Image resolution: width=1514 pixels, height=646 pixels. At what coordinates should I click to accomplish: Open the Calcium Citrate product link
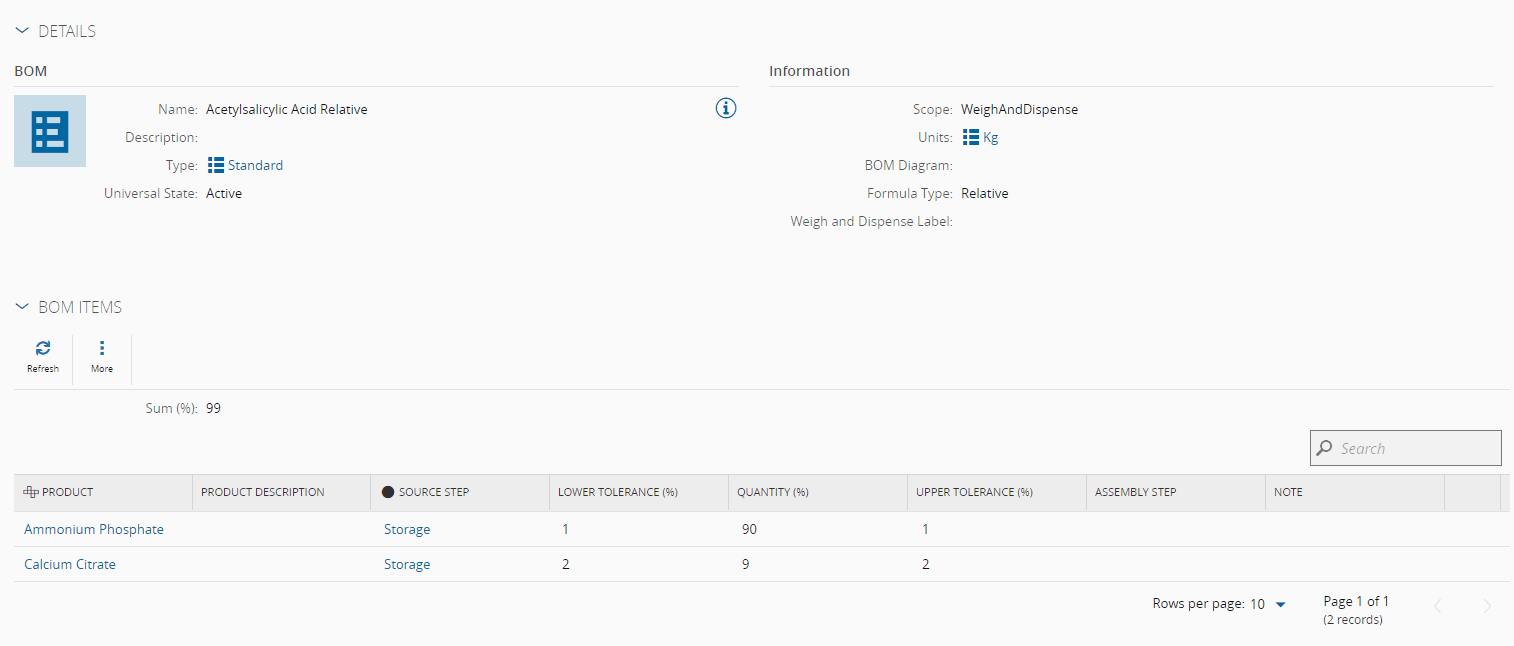(70, 564)
